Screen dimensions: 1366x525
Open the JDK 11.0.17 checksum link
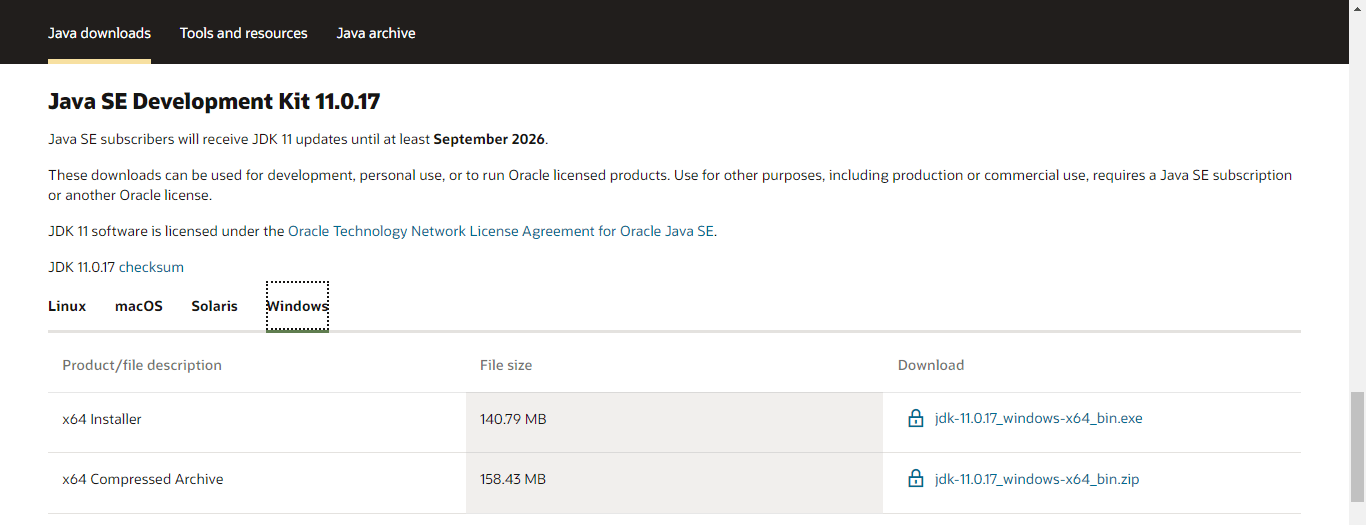[151, 267]
